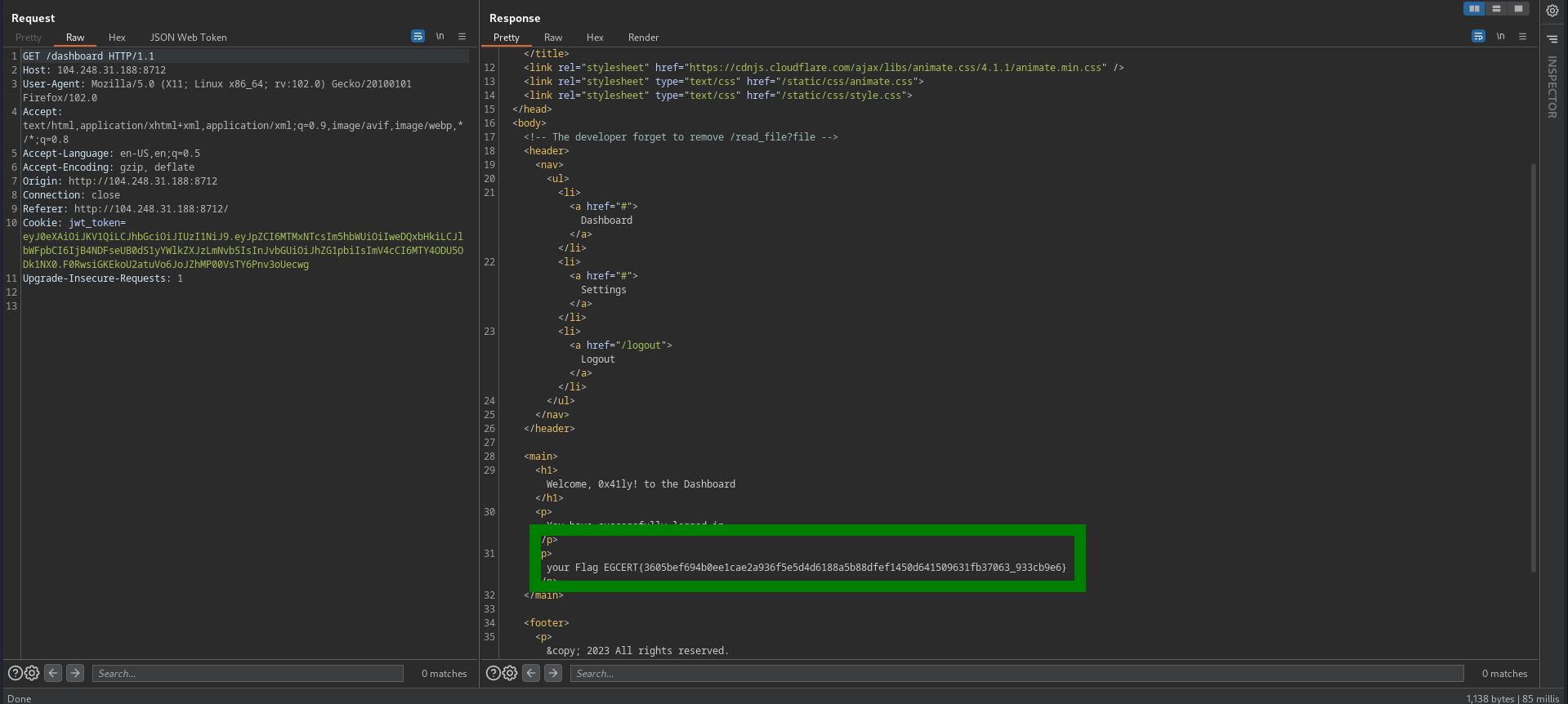The image size is (1568, 704).
Task: Toggle word wrap in Response panel
Action: click(x=1478, y=37)
